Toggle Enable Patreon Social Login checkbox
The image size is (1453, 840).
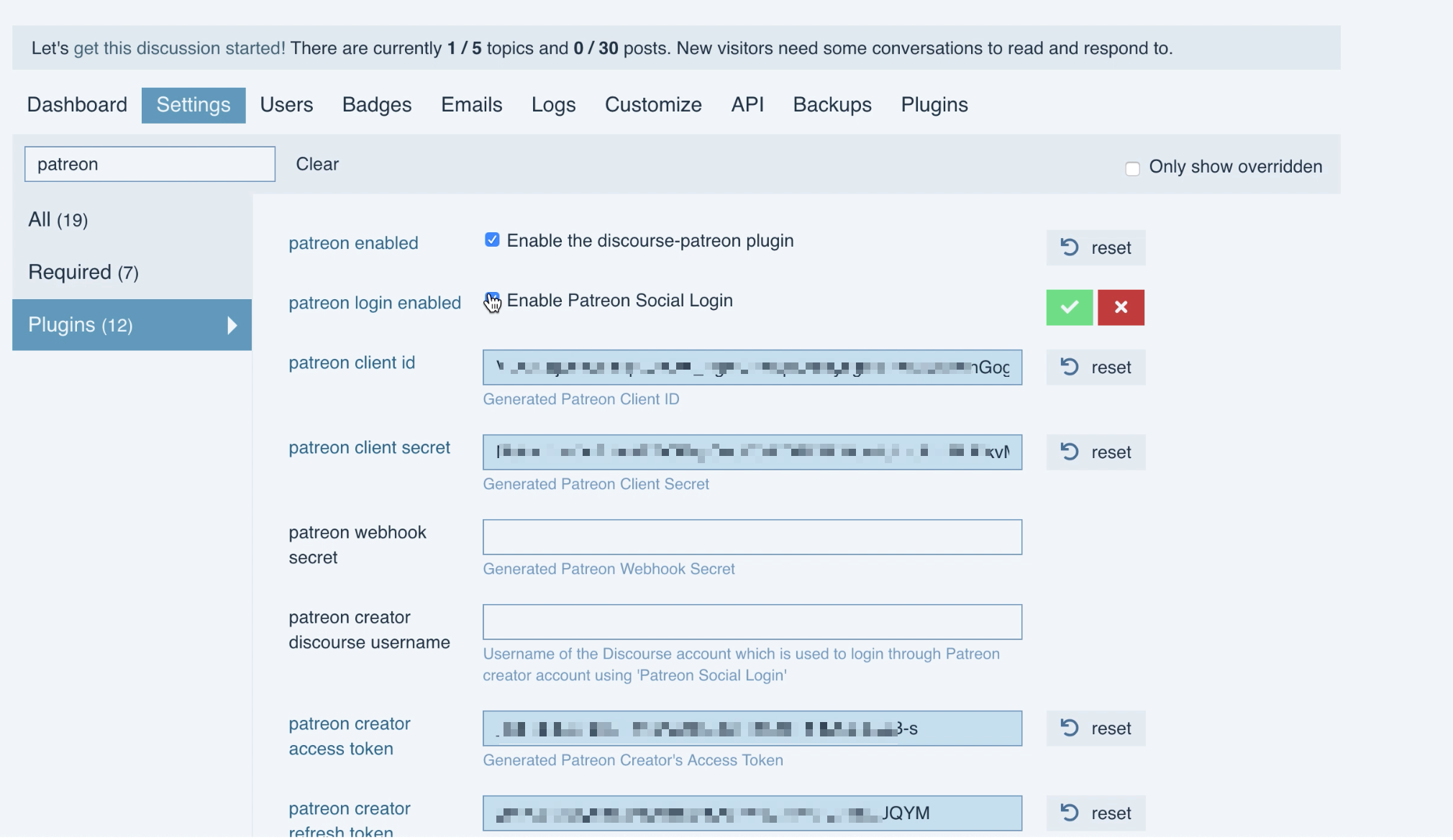[x=492, y=299]
